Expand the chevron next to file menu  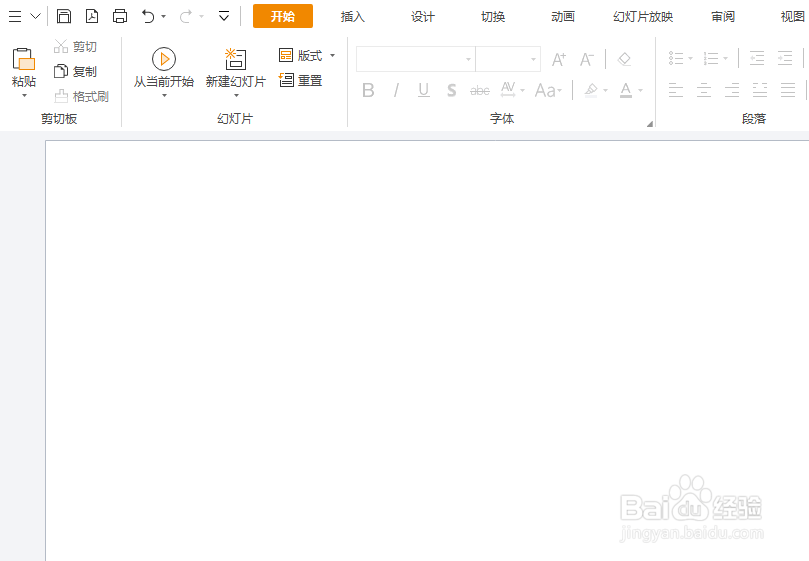pos(35,17)
